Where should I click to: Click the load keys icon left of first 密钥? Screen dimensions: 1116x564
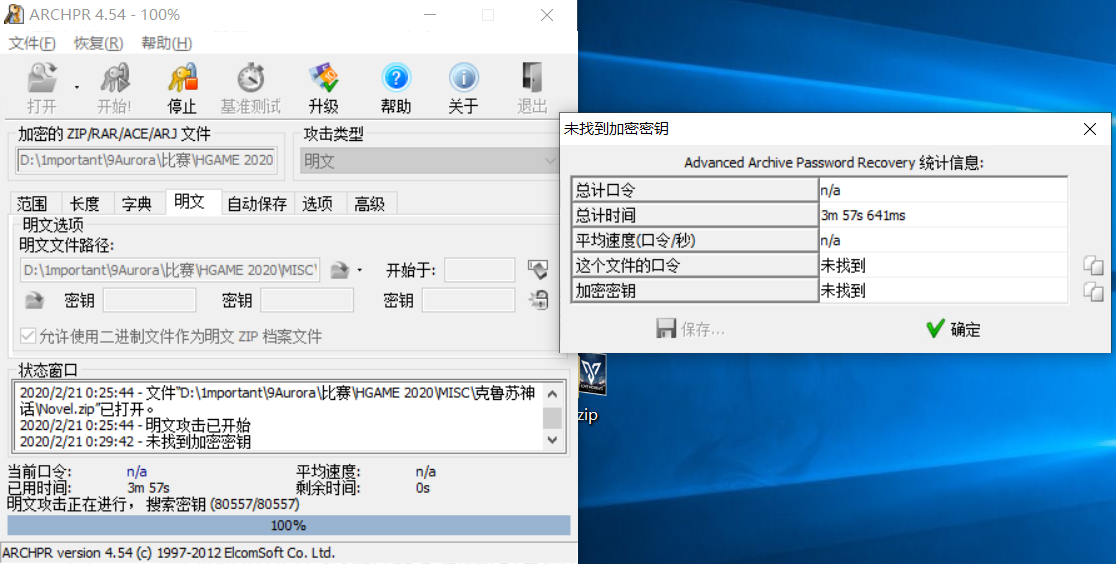tap(34, 301)
